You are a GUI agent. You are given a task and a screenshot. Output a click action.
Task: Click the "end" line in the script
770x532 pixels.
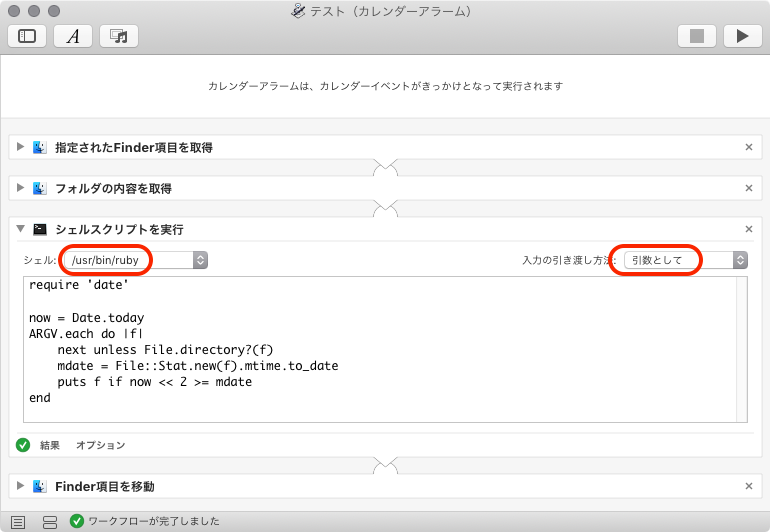click(40, 397)
